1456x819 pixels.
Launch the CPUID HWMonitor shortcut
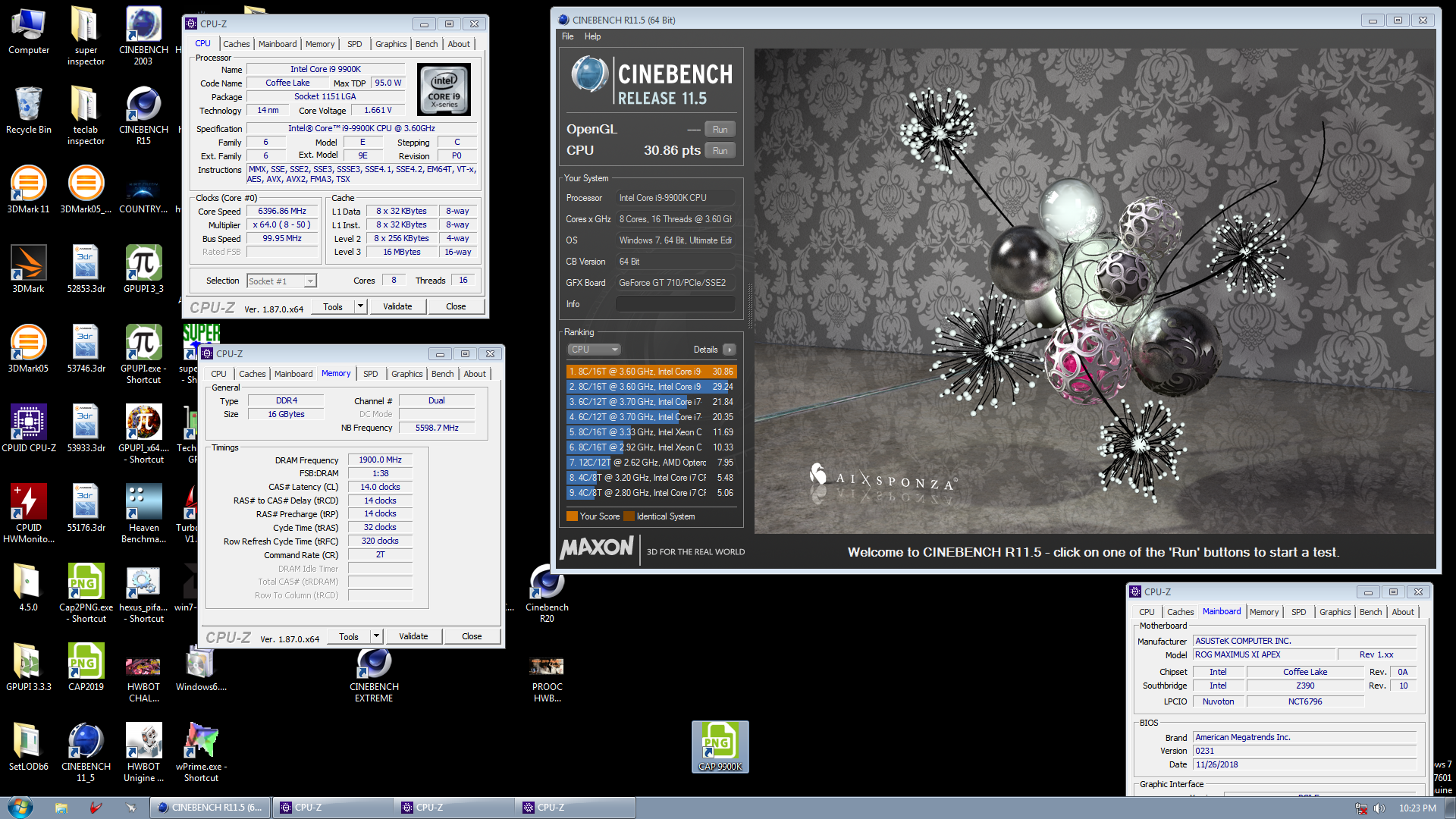tap(29, 513)
